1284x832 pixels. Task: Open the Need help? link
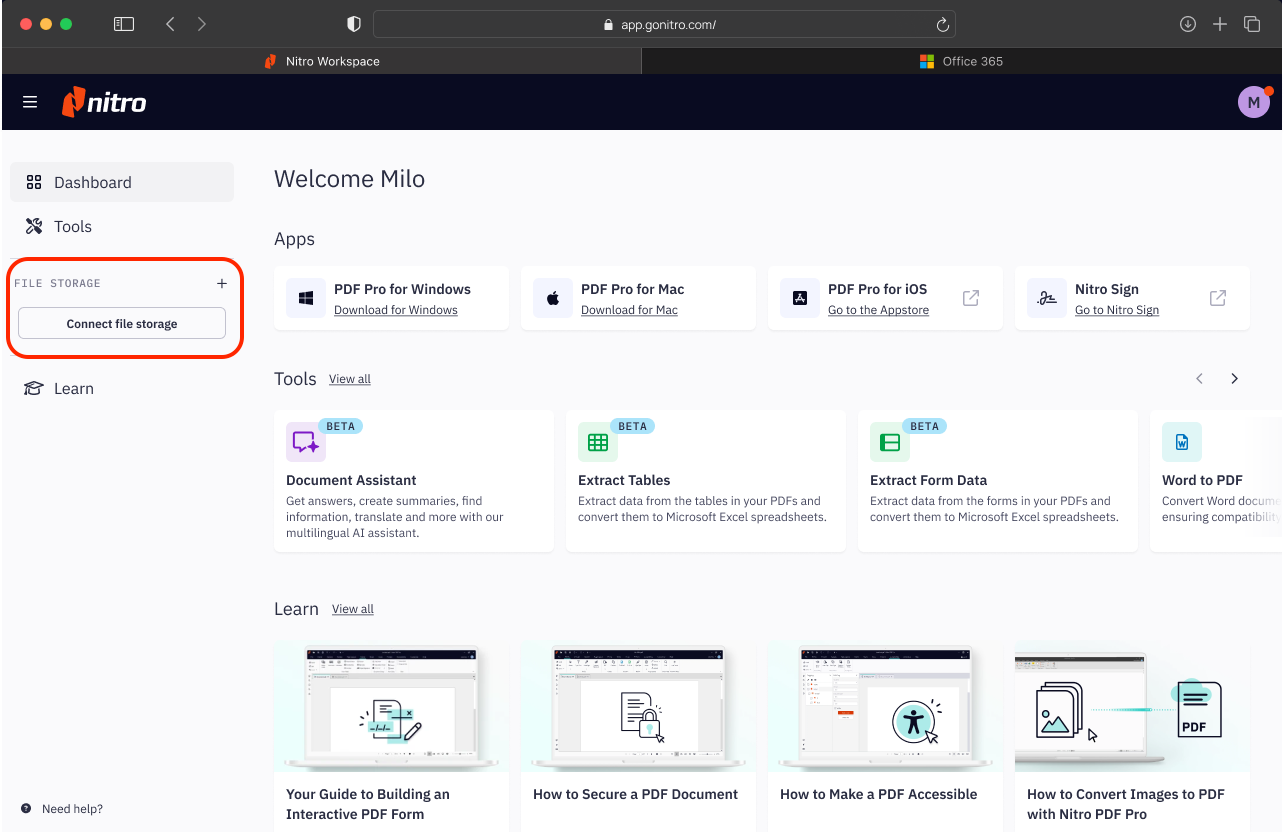point(72,809)
